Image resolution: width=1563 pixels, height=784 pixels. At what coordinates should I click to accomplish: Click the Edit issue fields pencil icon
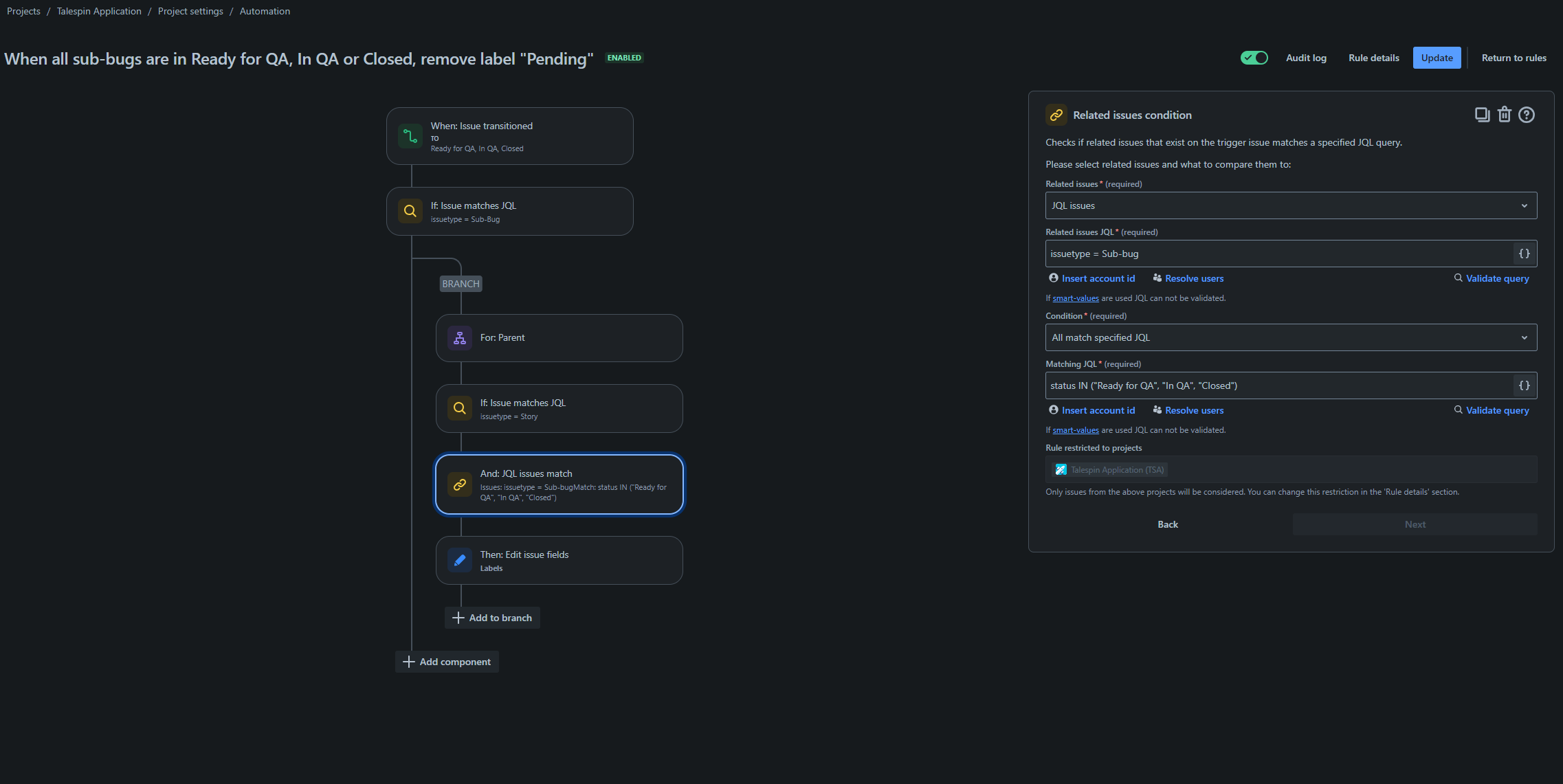pyautogui.click(x=460, y=561)
